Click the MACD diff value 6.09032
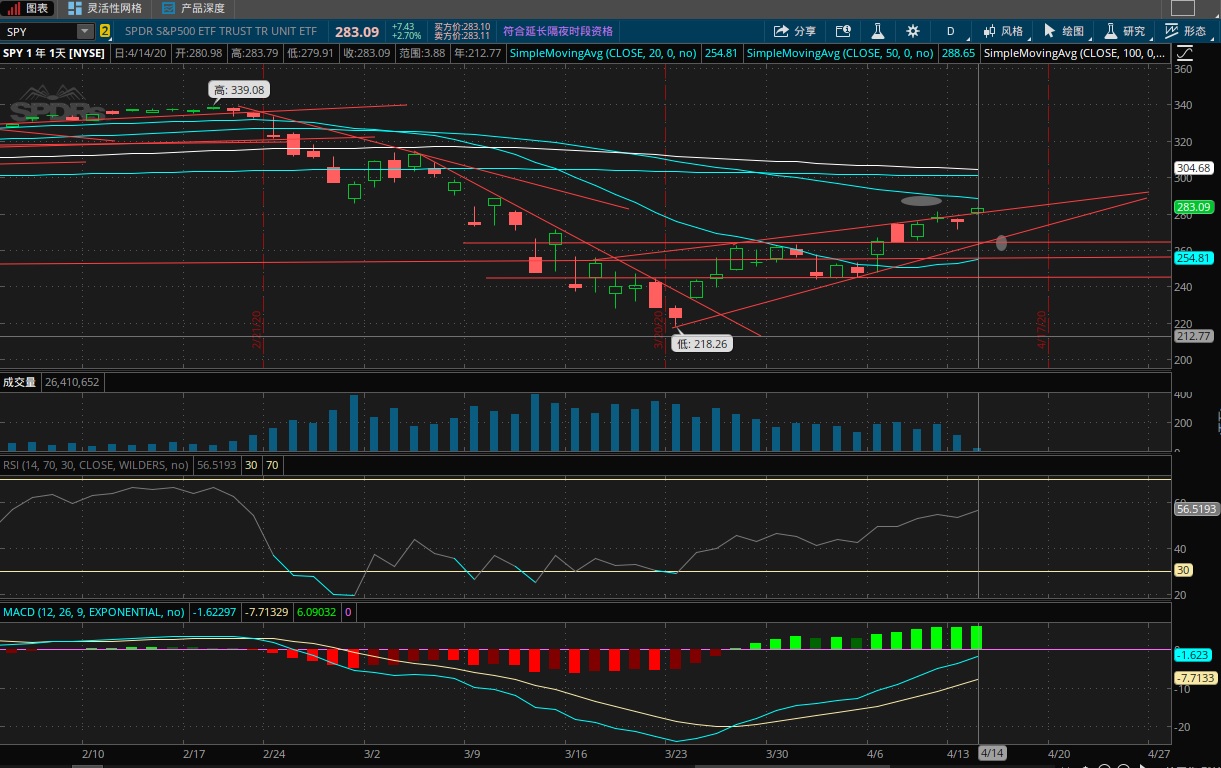Screen dimensions: 1221x768 pyautogui.click(x=317, y=612)
